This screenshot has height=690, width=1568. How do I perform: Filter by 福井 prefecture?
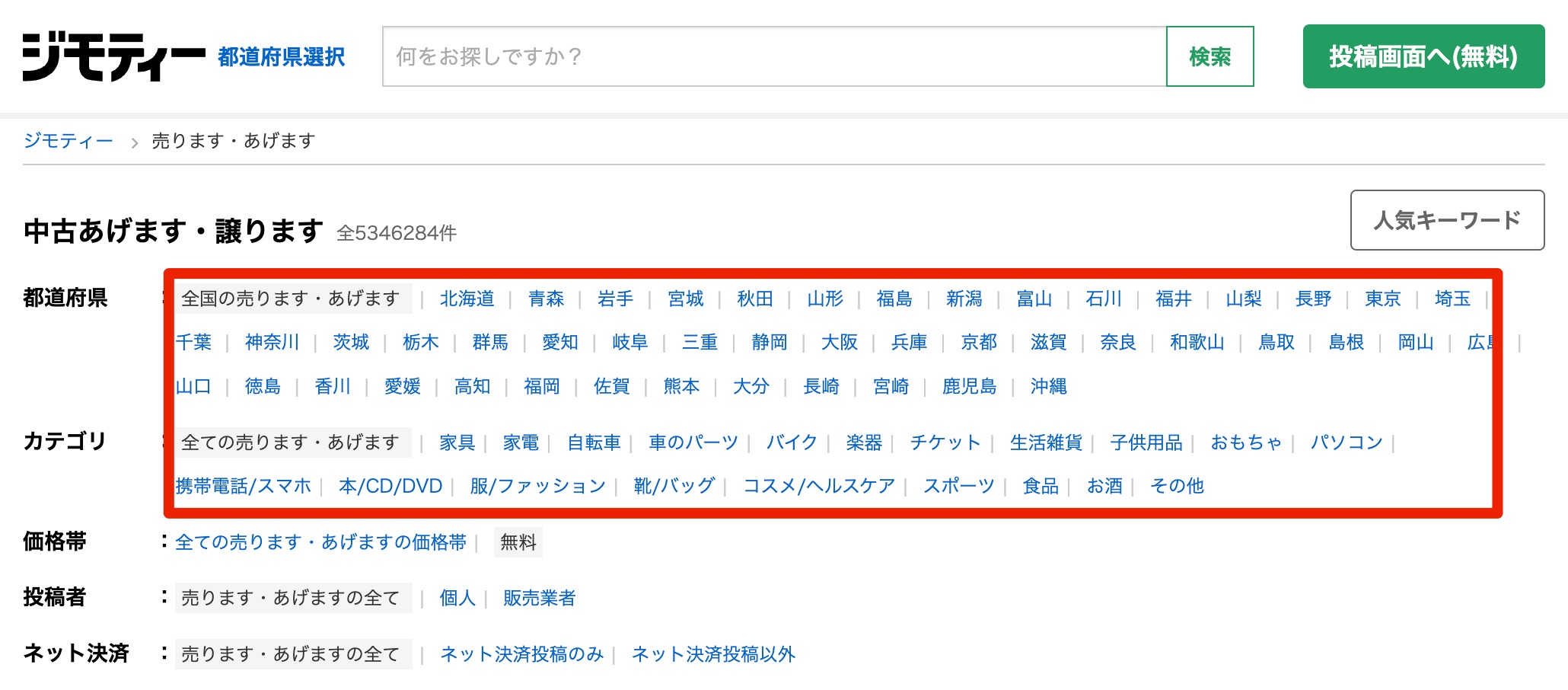click(1174, 299)
